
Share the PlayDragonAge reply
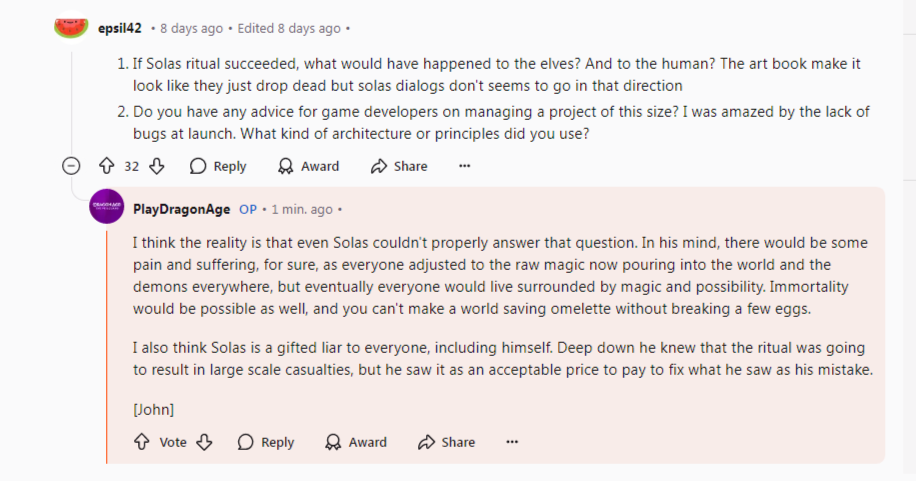pyautogui.click(x=447, y=442)
